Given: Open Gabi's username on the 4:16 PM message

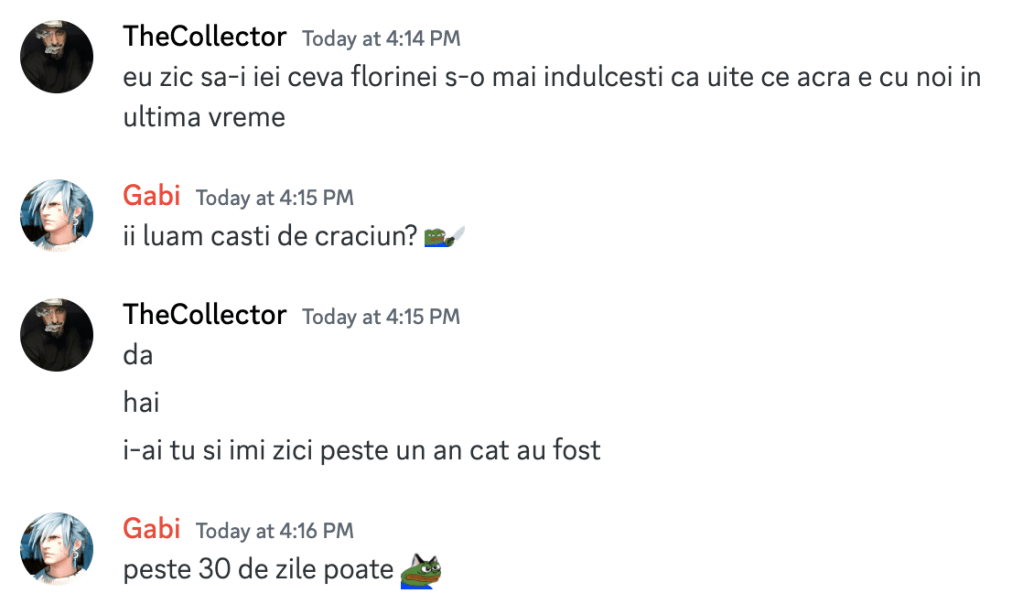Looking at the screenshot, I should (152, 529).
